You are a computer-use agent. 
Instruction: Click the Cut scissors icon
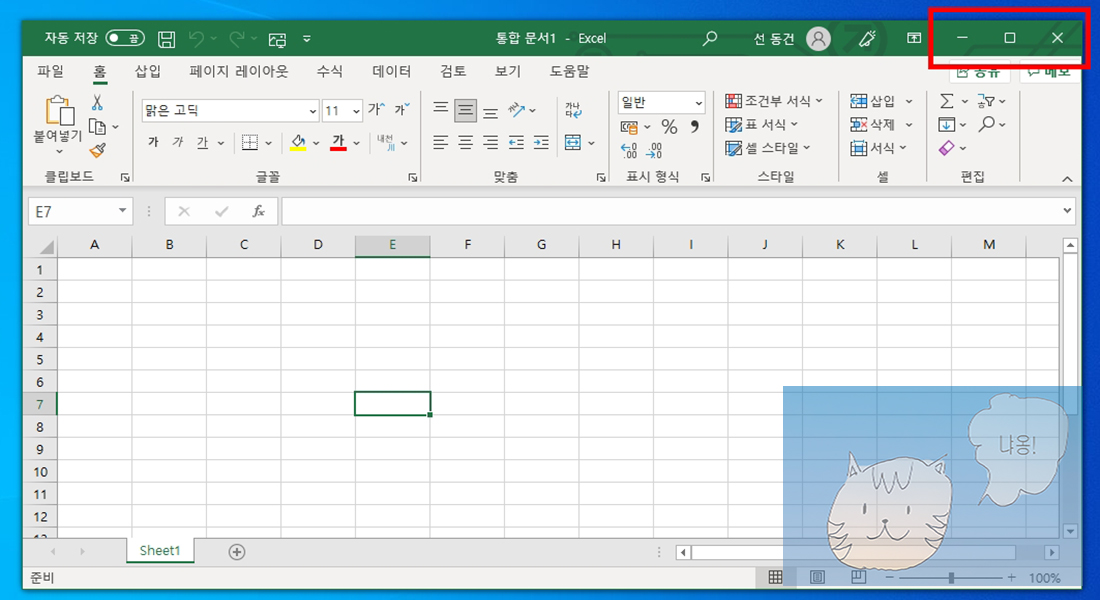98,102
